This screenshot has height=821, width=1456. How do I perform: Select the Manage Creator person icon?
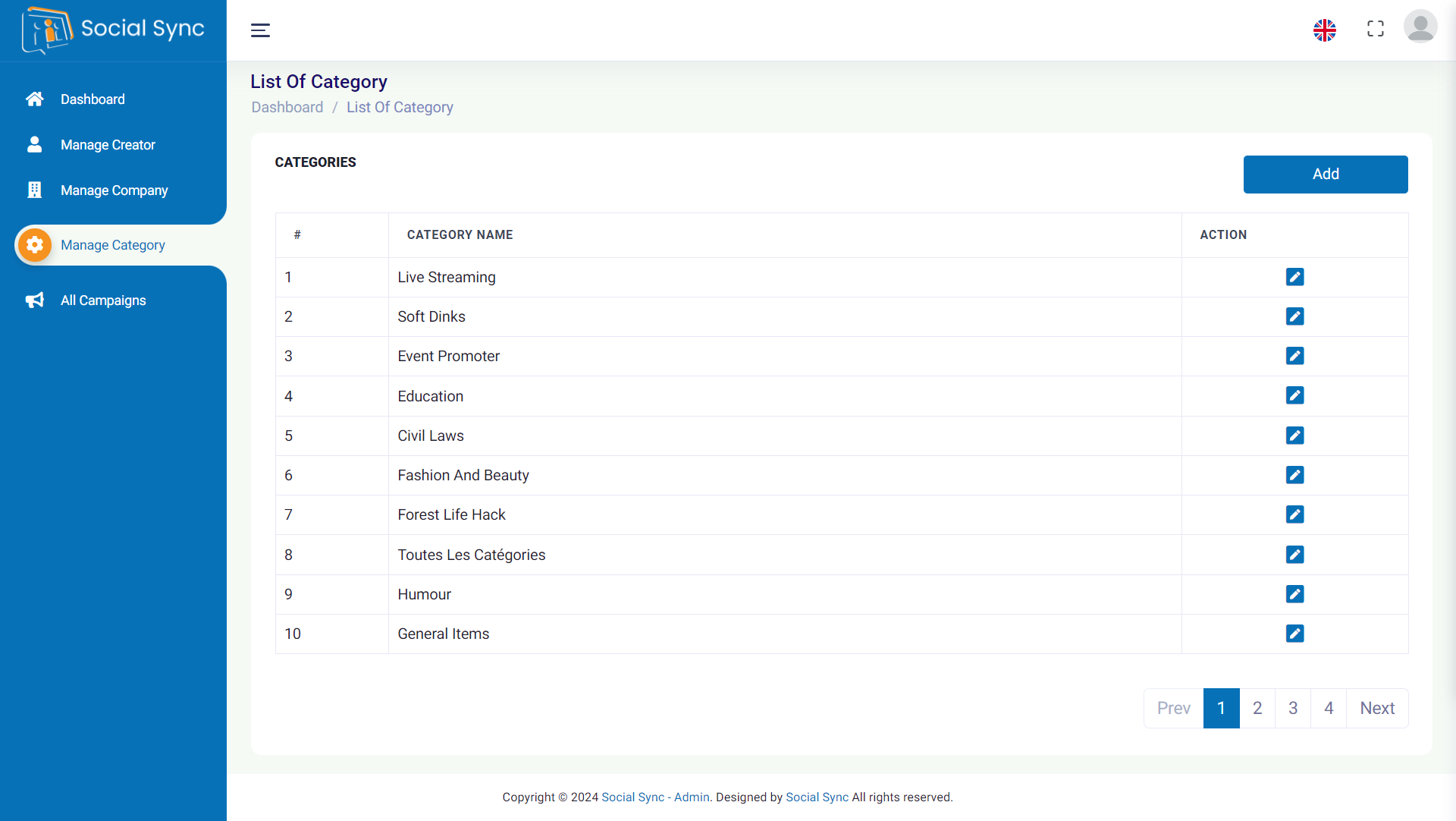35,144
